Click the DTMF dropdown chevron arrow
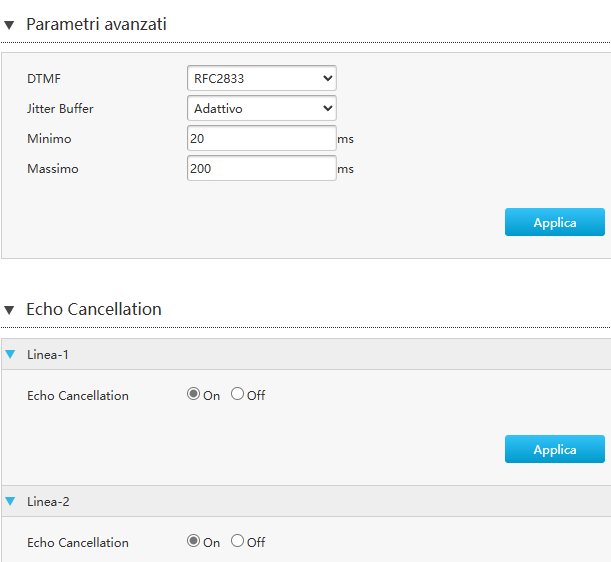 click(x=328, y=78)
